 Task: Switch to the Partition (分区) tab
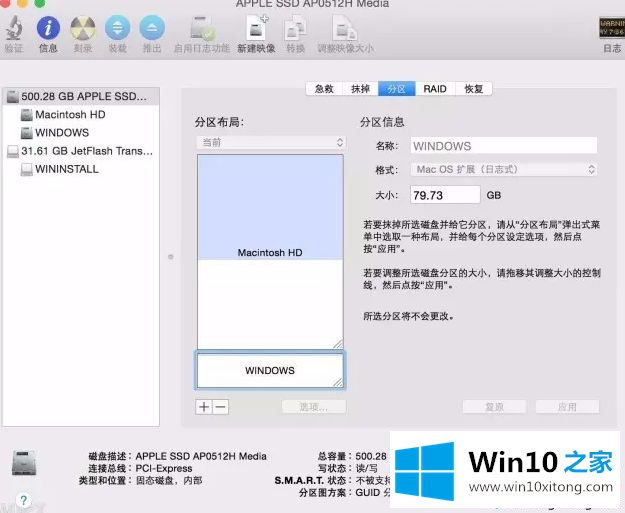click(x=397, y=89)
